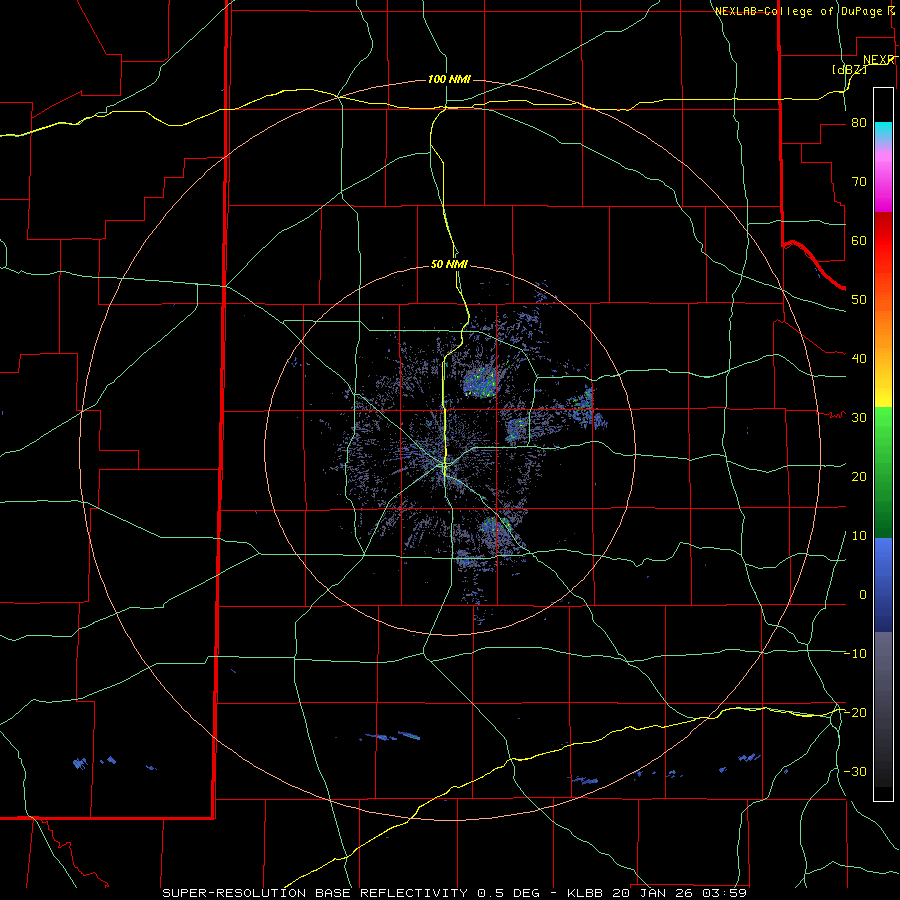This screenshot has width=900, height=900.
Task: Click the NEXLAB-College of DuPage credit text
Action: pos(804,11)
